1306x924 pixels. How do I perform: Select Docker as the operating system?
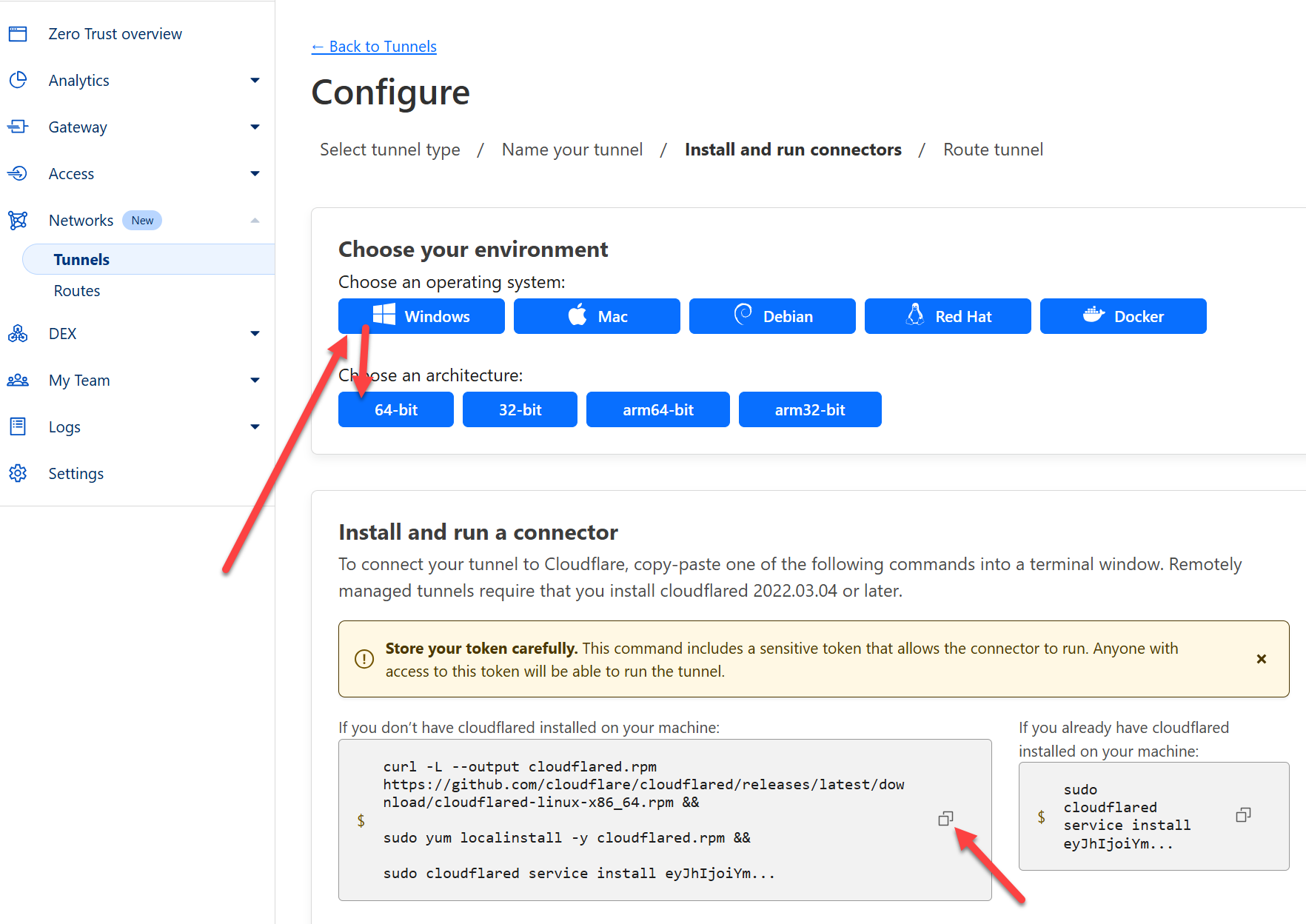(x=1122, y=317)
